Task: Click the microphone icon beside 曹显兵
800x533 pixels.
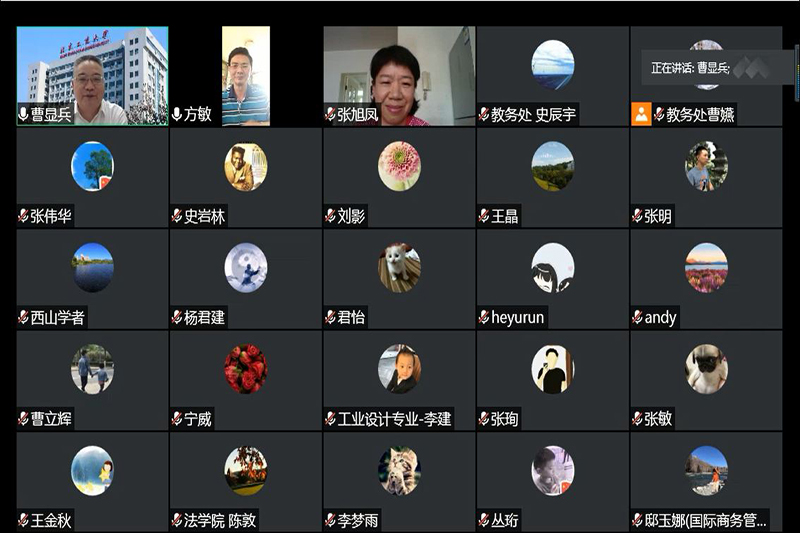Action: 23,114
